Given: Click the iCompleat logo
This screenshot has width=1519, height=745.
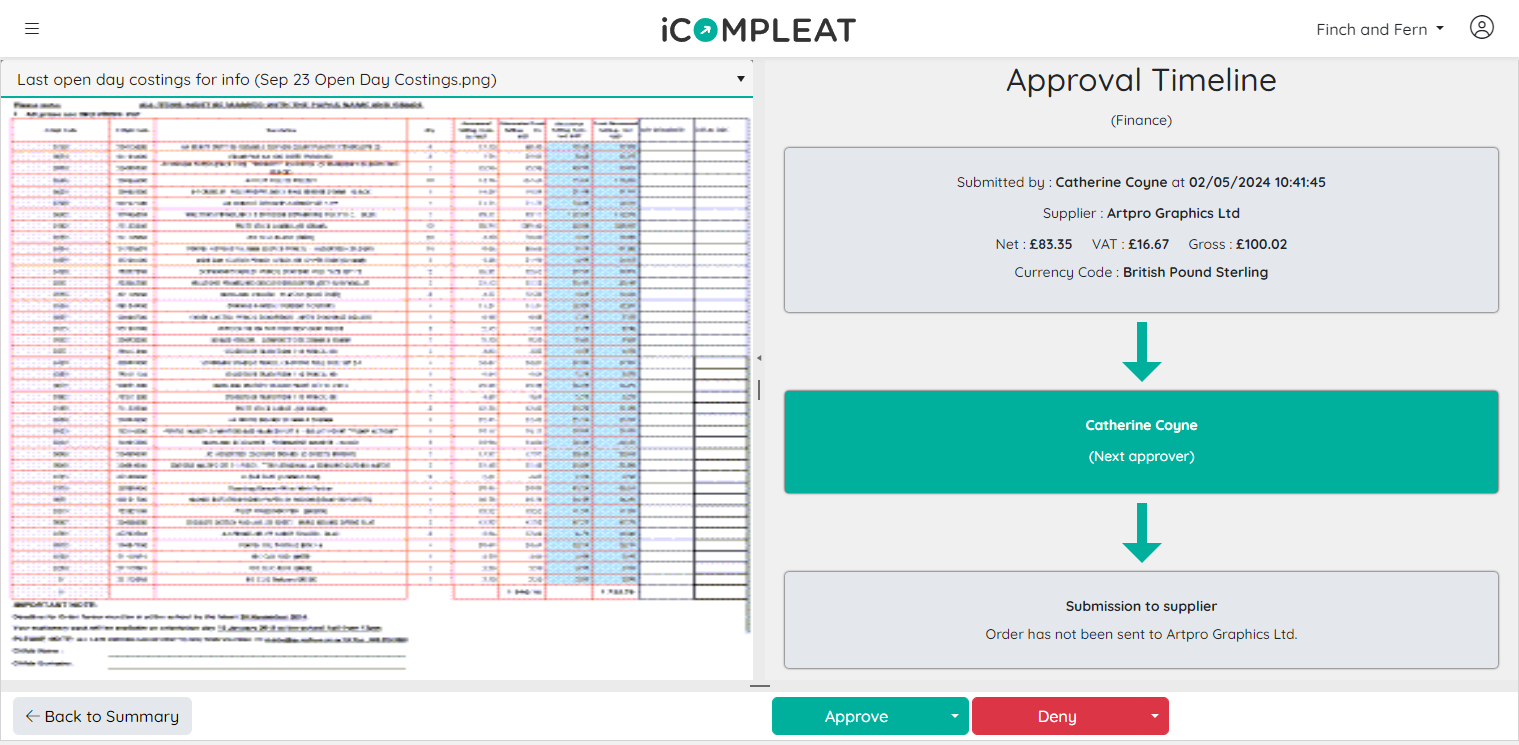Looking at the screenshot, I should click(x=758, y=29).
